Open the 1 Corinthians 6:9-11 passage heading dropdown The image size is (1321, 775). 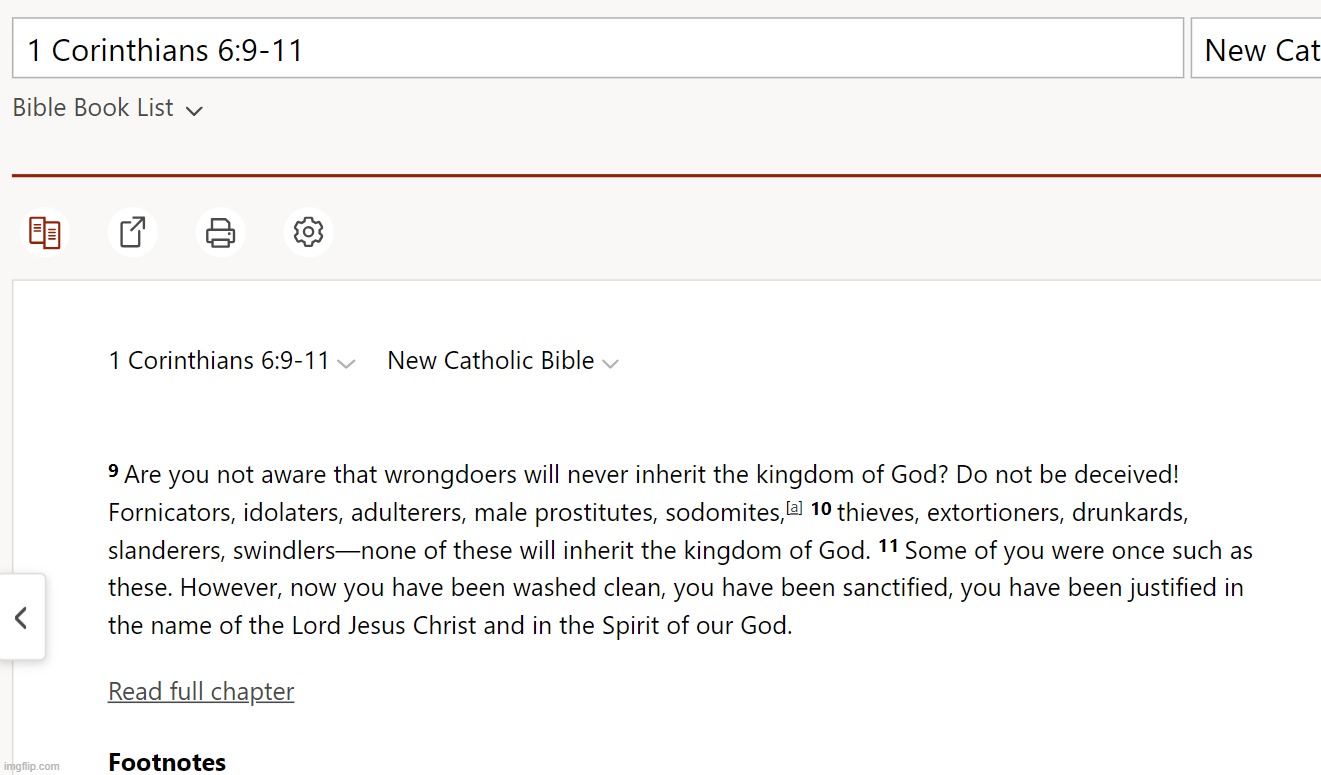click(232, 361)
